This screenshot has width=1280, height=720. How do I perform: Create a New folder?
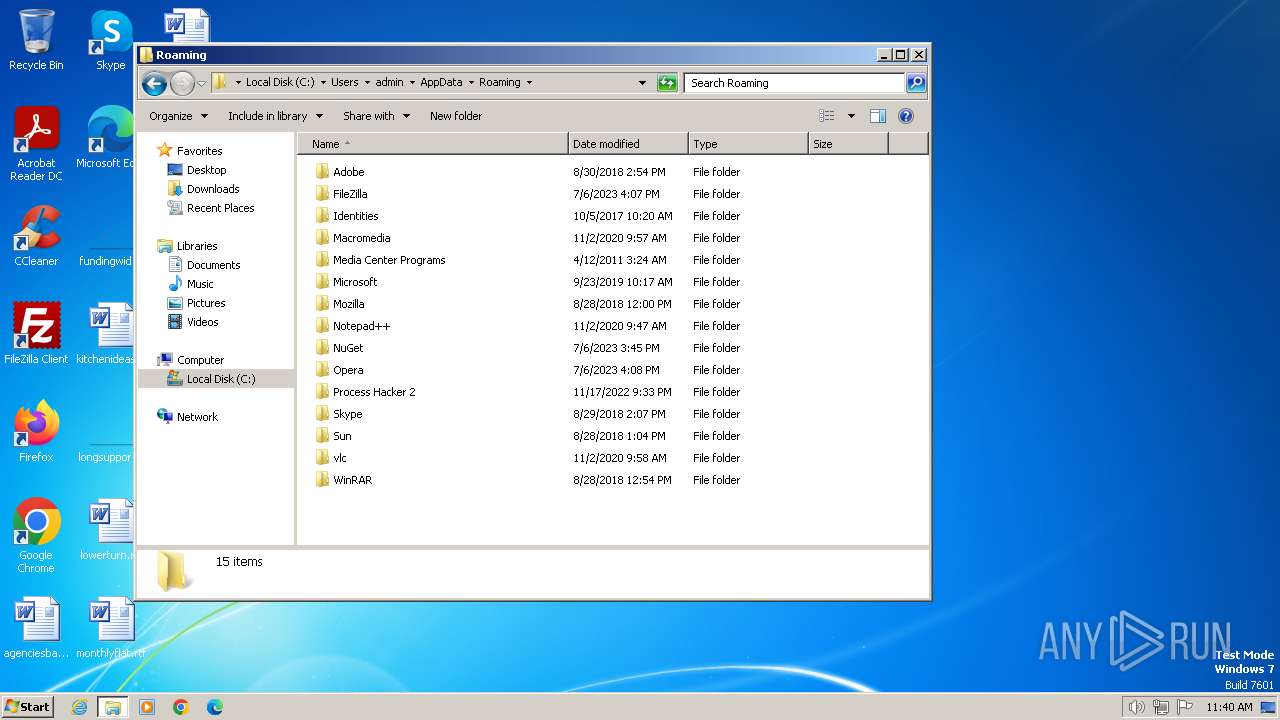(456, 116)
